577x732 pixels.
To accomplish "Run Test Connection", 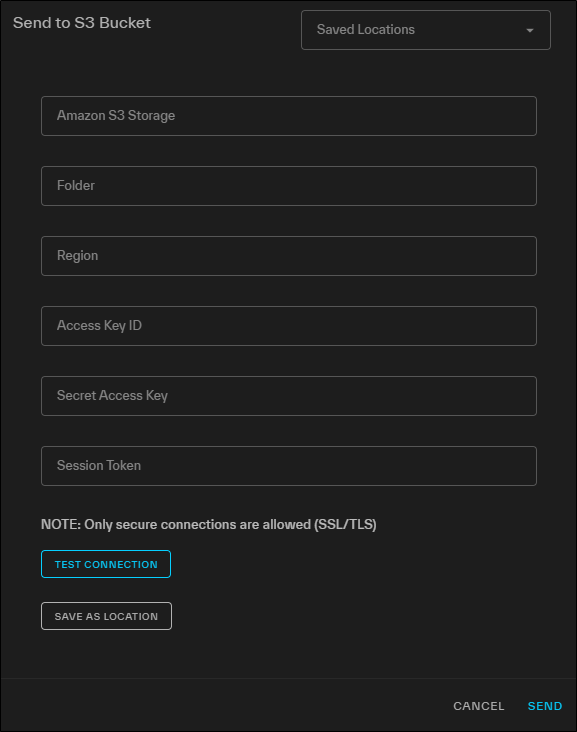I will point(106,564).
